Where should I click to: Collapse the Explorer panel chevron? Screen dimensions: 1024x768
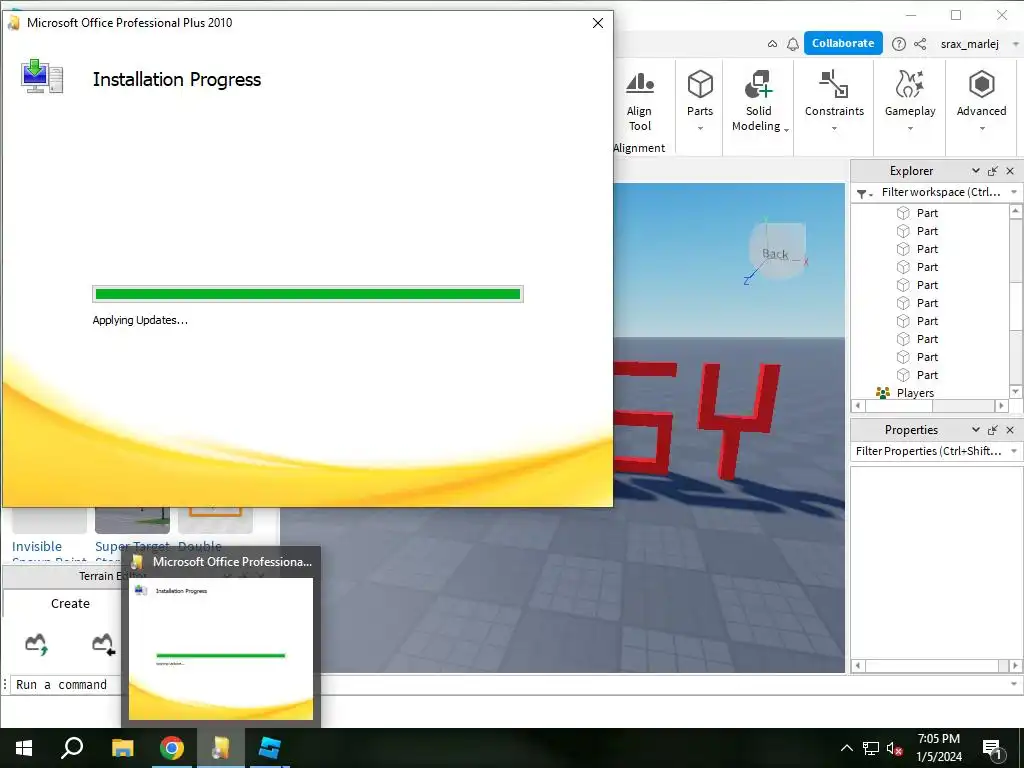click(975, 170)
